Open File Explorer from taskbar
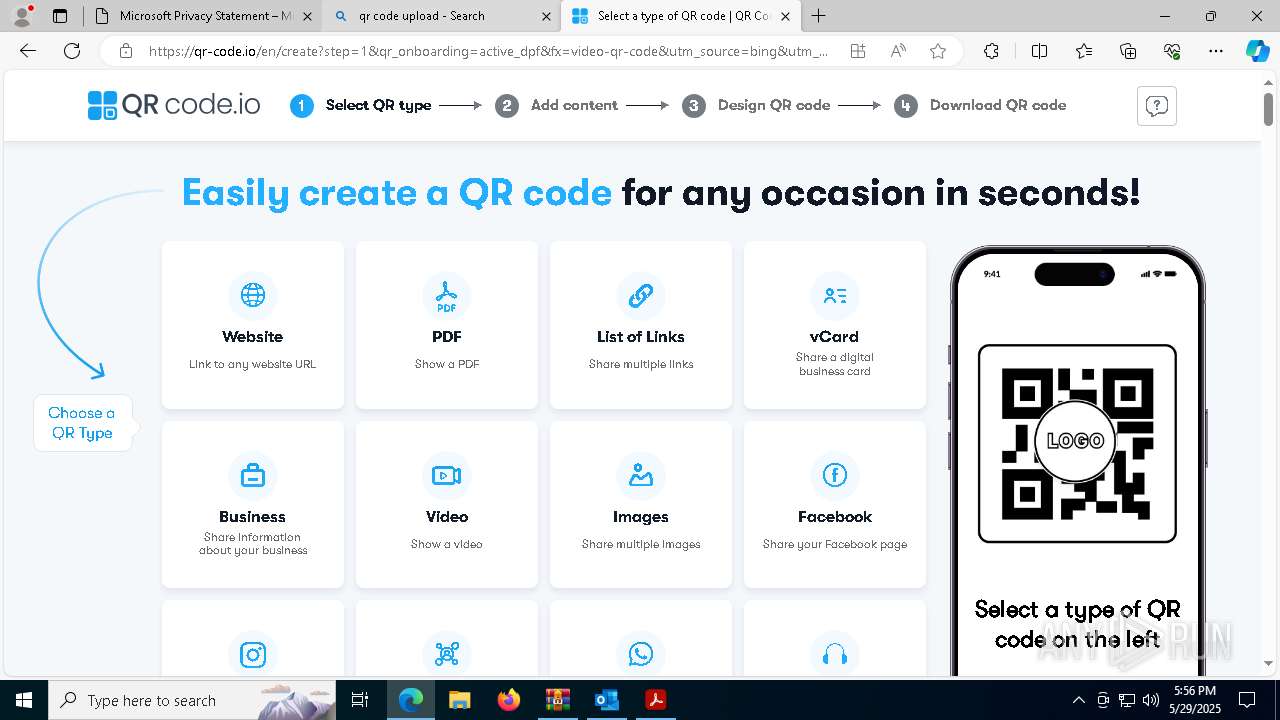 [459, 700]
